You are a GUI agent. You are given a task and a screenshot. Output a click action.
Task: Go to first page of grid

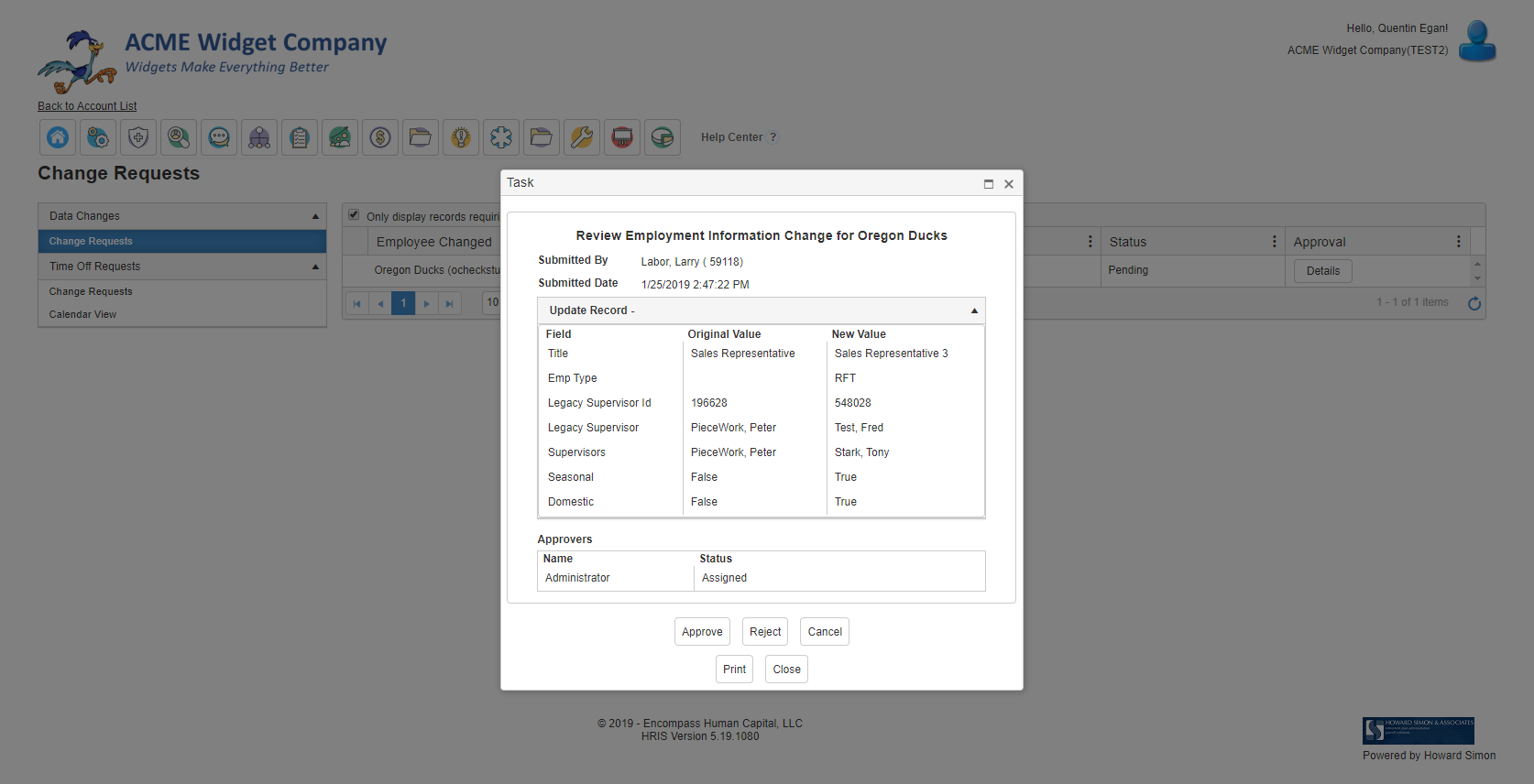tap(356, 303)
